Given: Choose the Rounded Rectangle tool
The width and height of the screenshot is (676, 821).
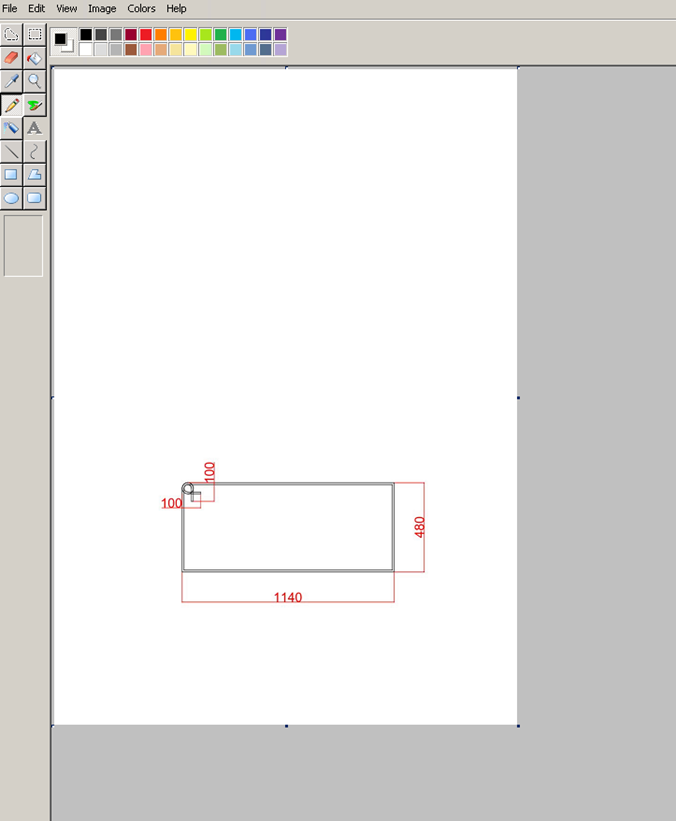Looking at the screenshot, I should coord(35,198).
